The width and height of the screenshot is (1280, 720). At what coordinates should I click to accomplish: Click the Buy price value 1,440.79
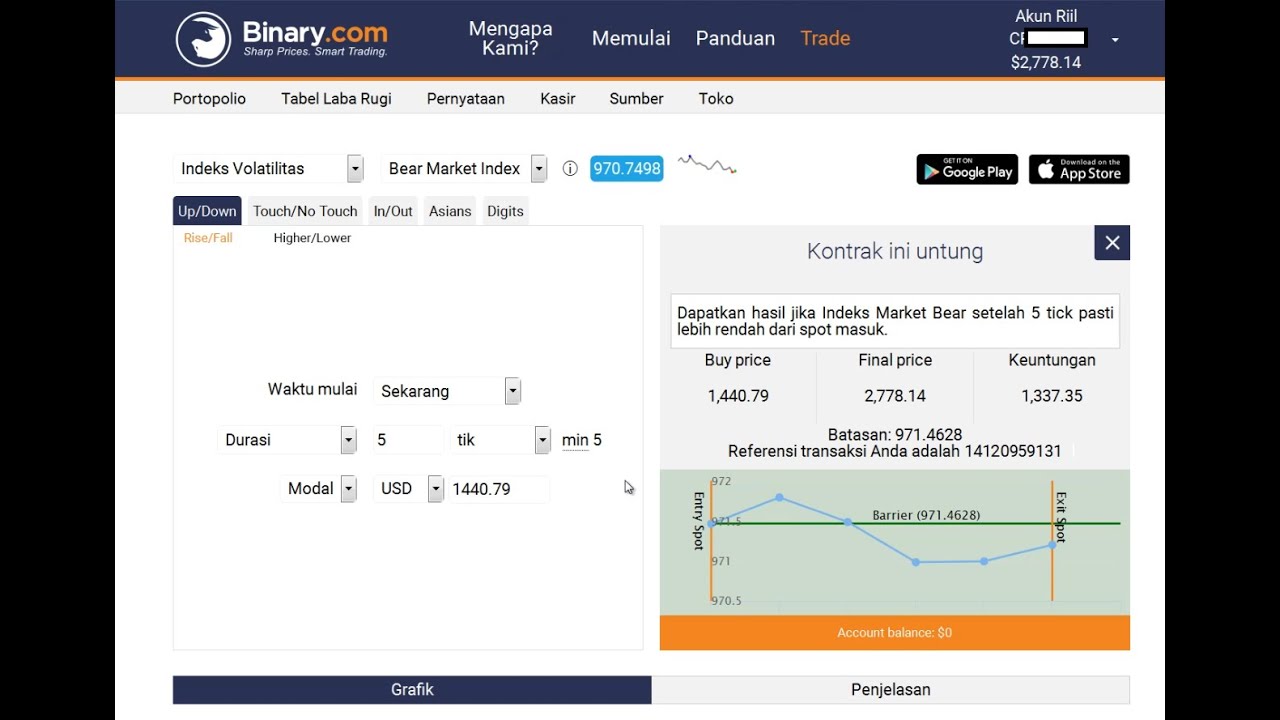[738, 396]
